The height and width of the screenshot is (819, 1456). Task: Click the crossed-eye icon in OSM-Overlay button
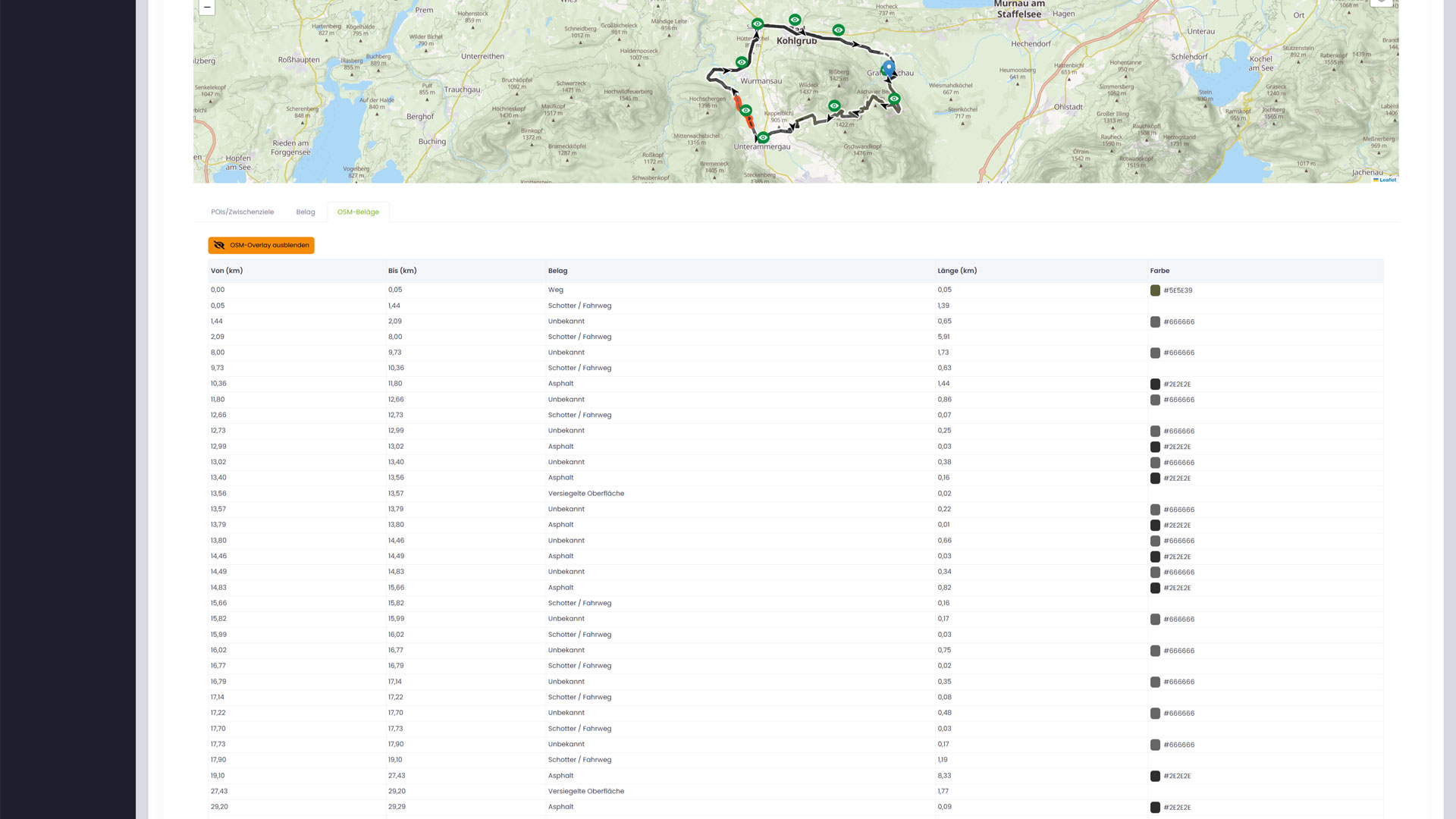[x=219, y=246]
